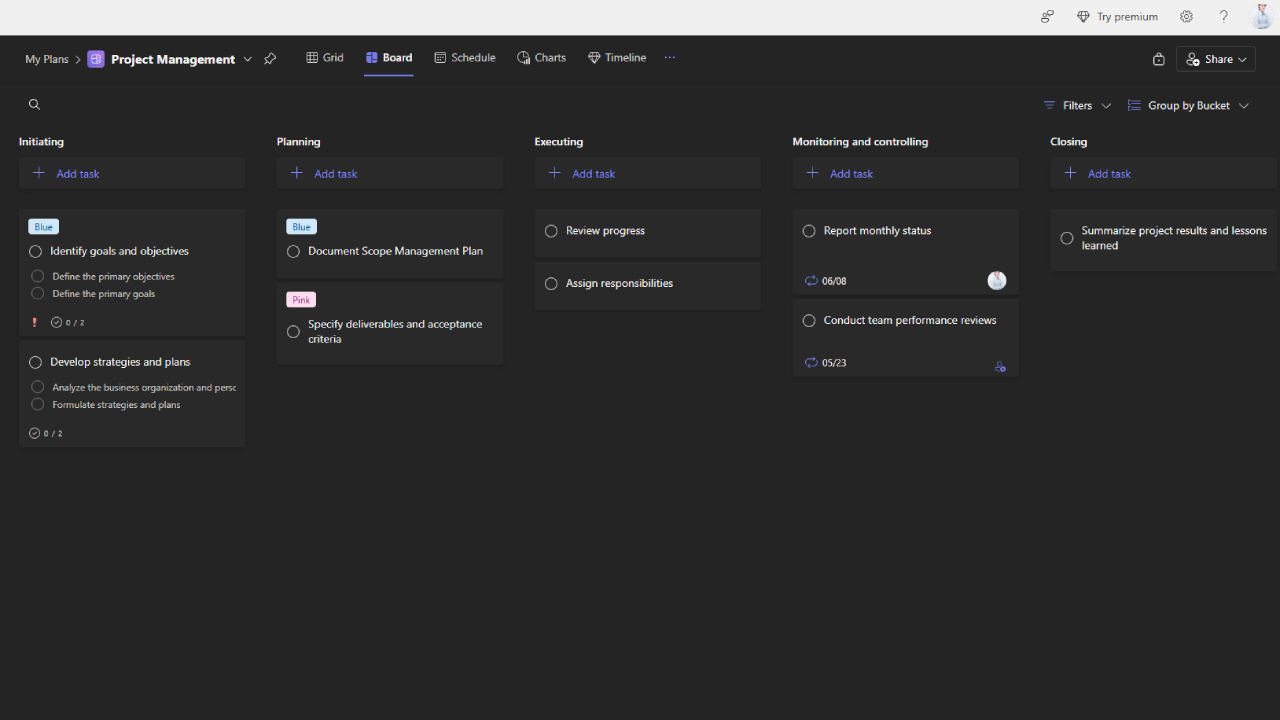Click Blue label on Document Scope card

(301, 227)
